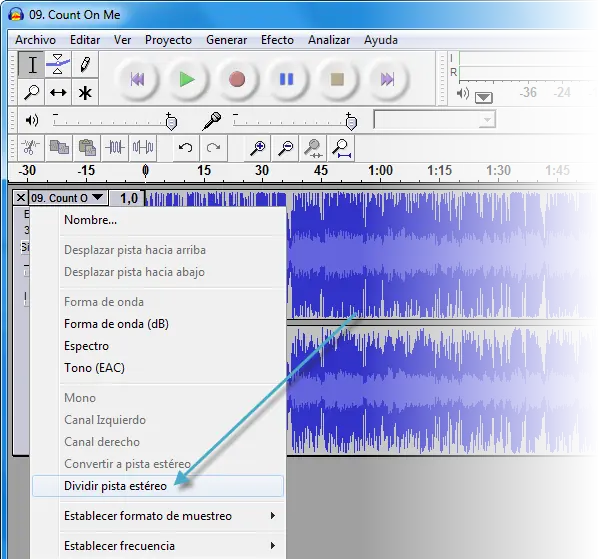Select the Draw pencil tool
599x559 pixels.
pyautogui.click(x=85, y=65)
